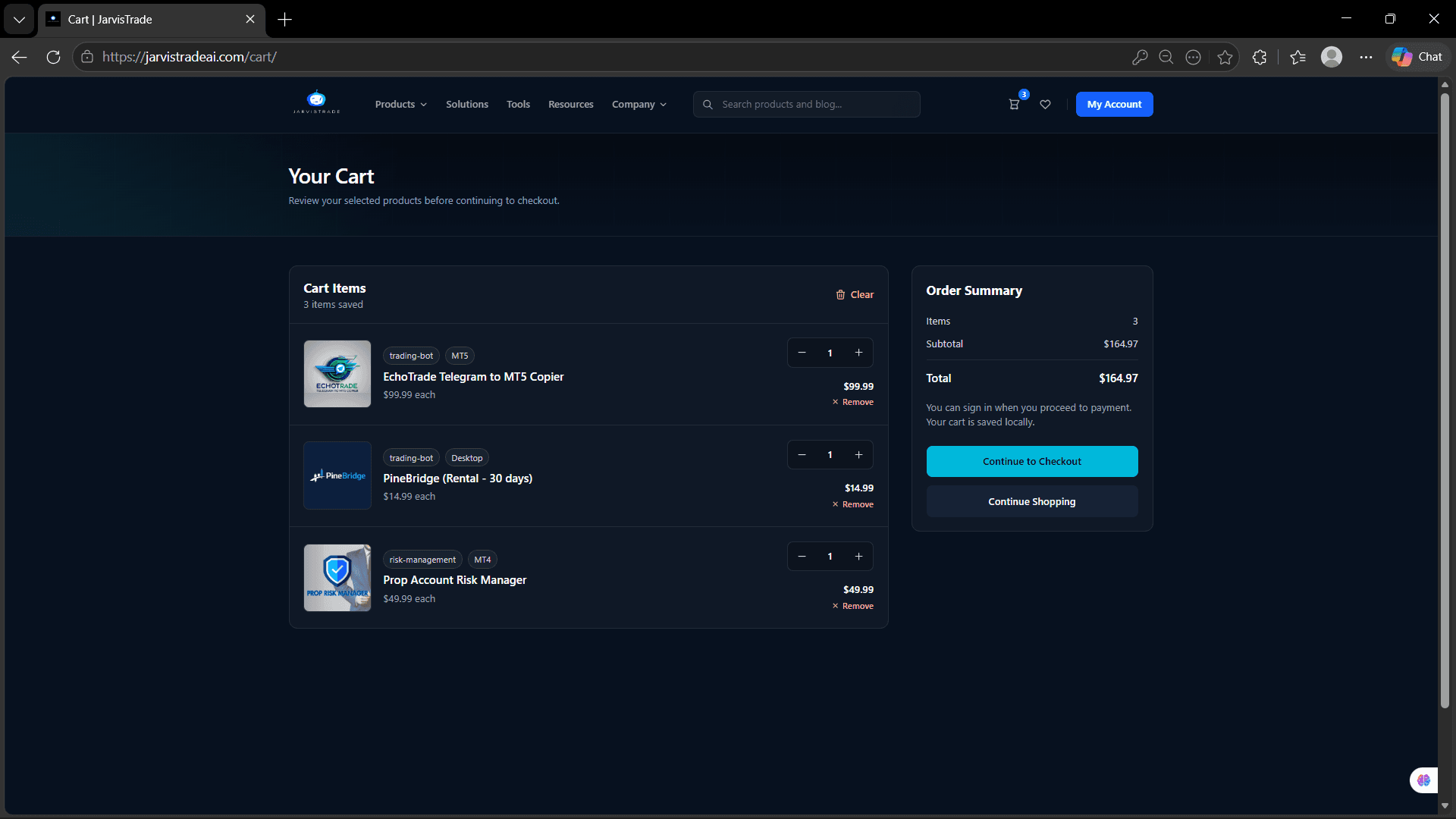Decrease quantity of PineBridge rental

point(802,455)
